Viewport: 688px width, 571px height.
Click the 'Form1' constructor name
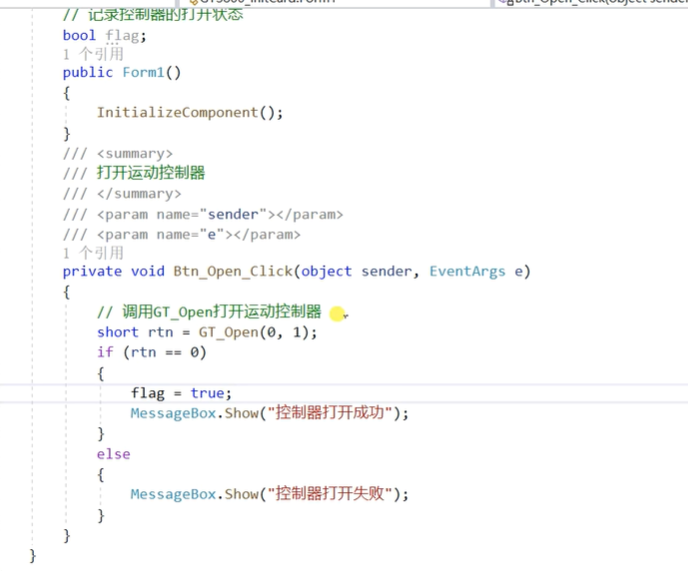coord(143,72)
